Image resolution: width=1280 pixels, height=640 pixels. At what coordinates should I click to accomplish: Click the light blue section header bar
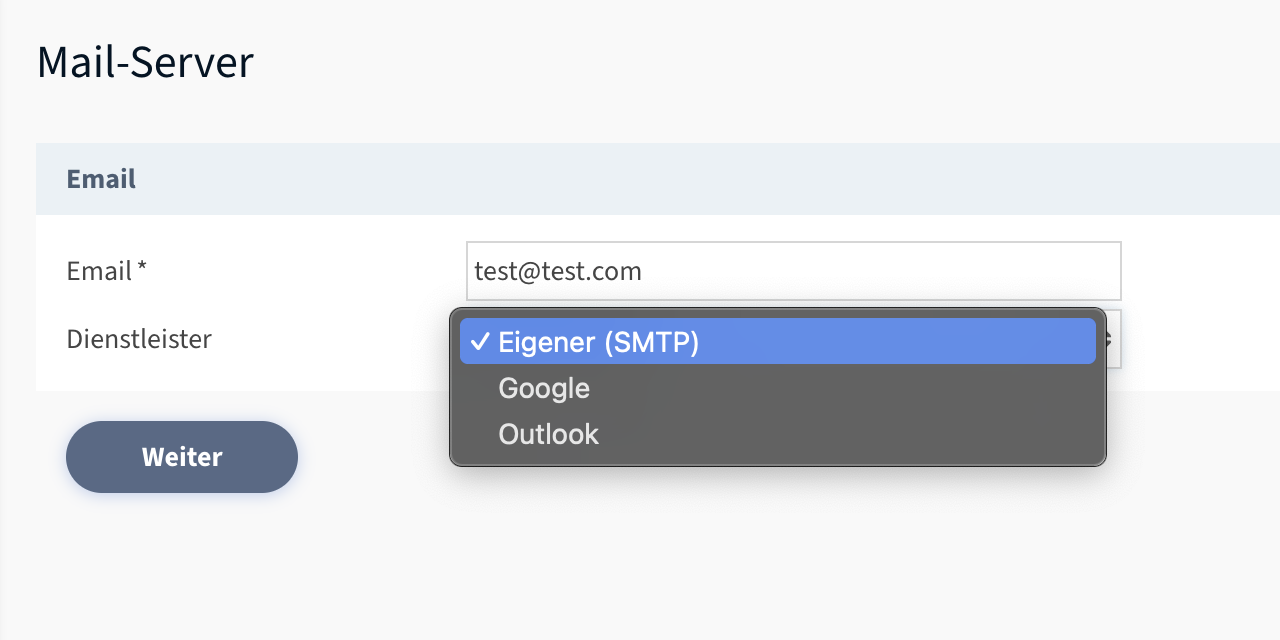point(700,179)
